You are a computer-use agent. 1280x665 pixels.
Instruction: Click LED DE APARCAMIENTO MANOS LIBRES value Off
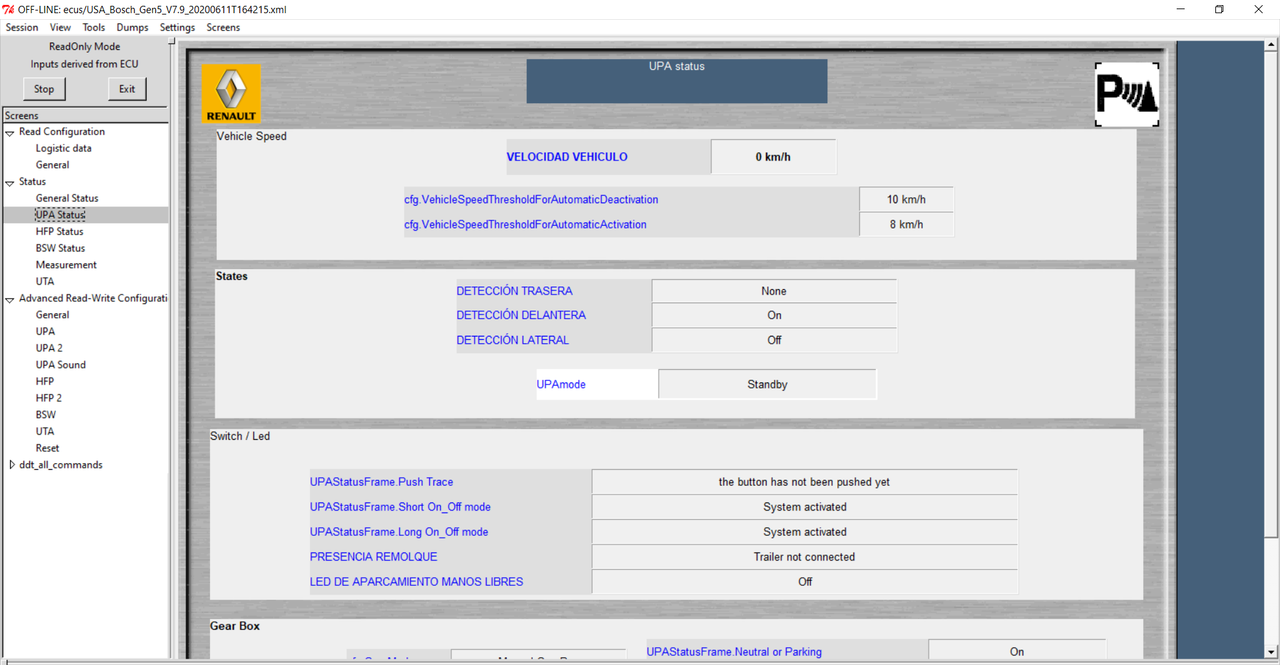click(804, 582)
